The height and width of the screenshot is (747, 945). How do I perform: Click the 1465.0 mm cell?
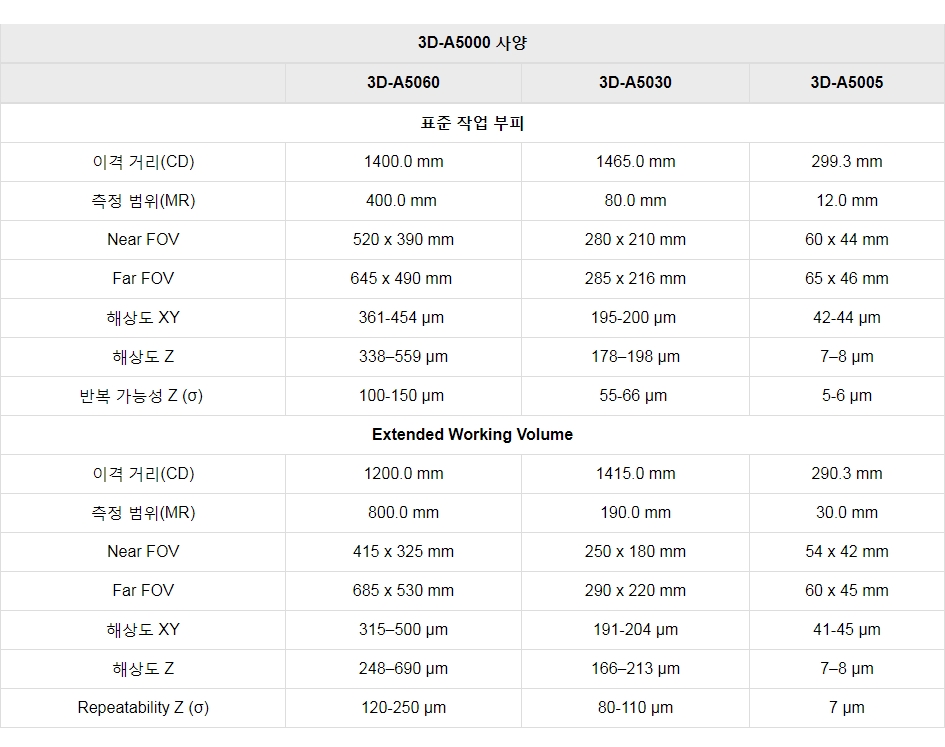pyautogui.click(x=635, y=162)
